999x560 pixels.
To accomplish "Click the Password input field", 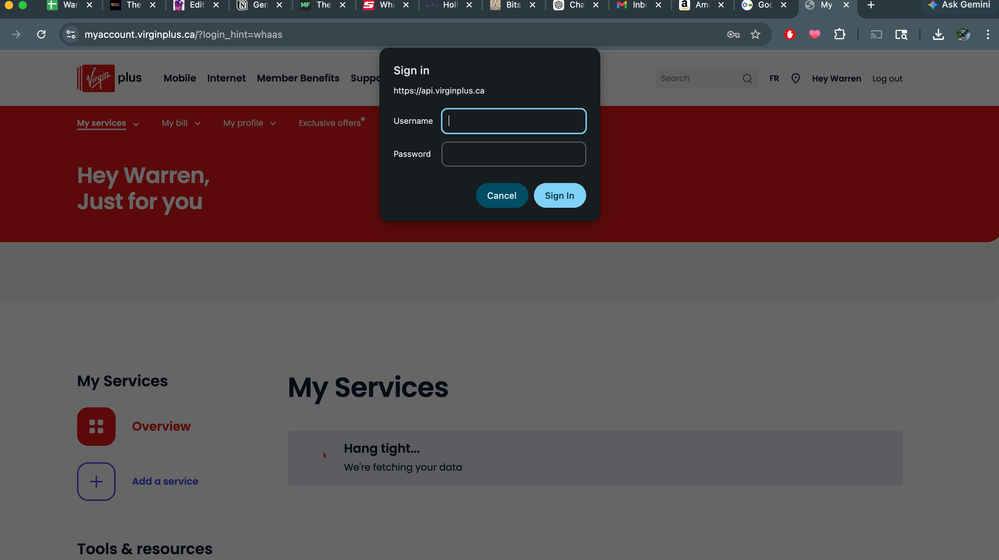I will (x=514, y=154).
